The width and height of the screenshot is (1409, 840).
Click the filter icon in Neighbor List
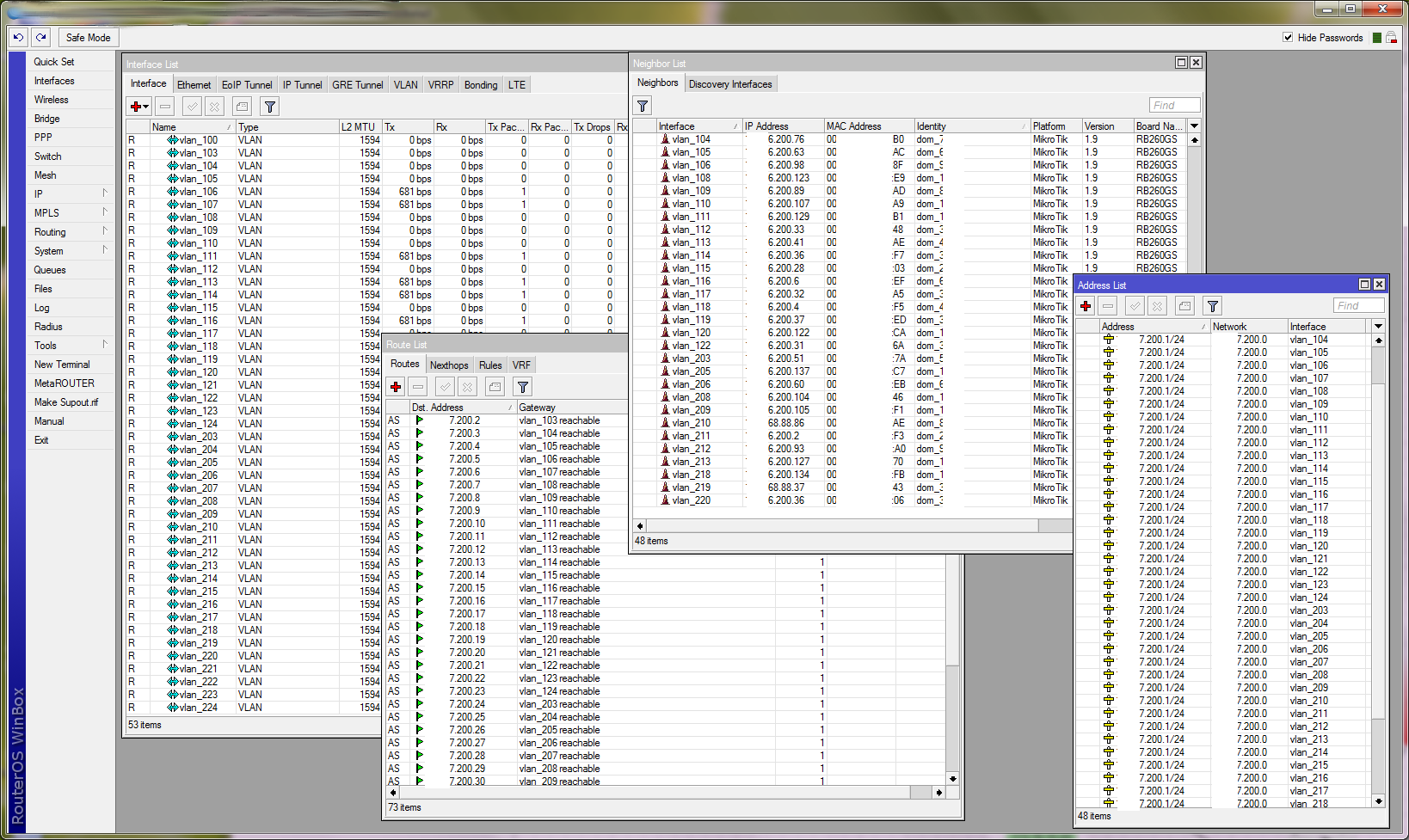click(643, 106)
